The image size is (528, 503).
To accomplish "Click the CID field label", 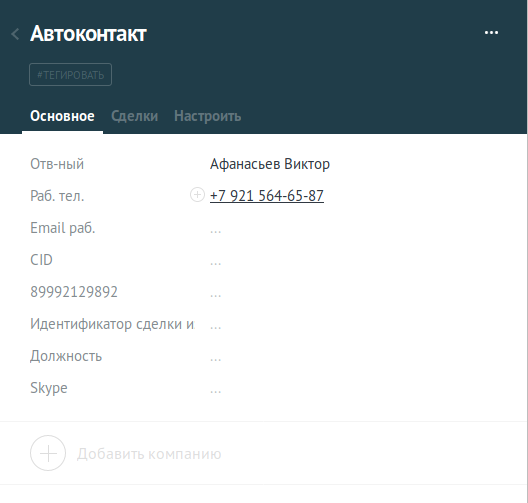I will [x=41, y=260].
